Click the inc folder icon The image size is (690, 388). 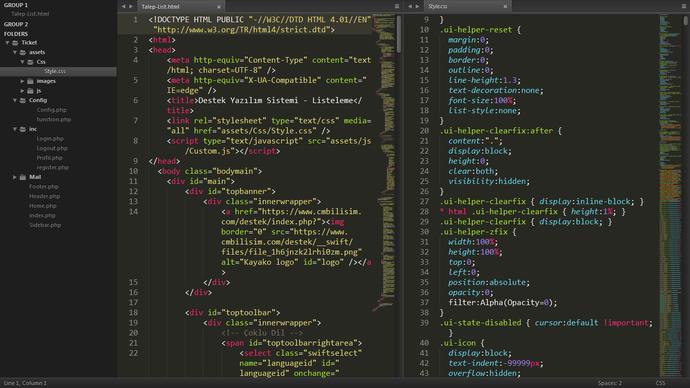(x=22, y=129)
